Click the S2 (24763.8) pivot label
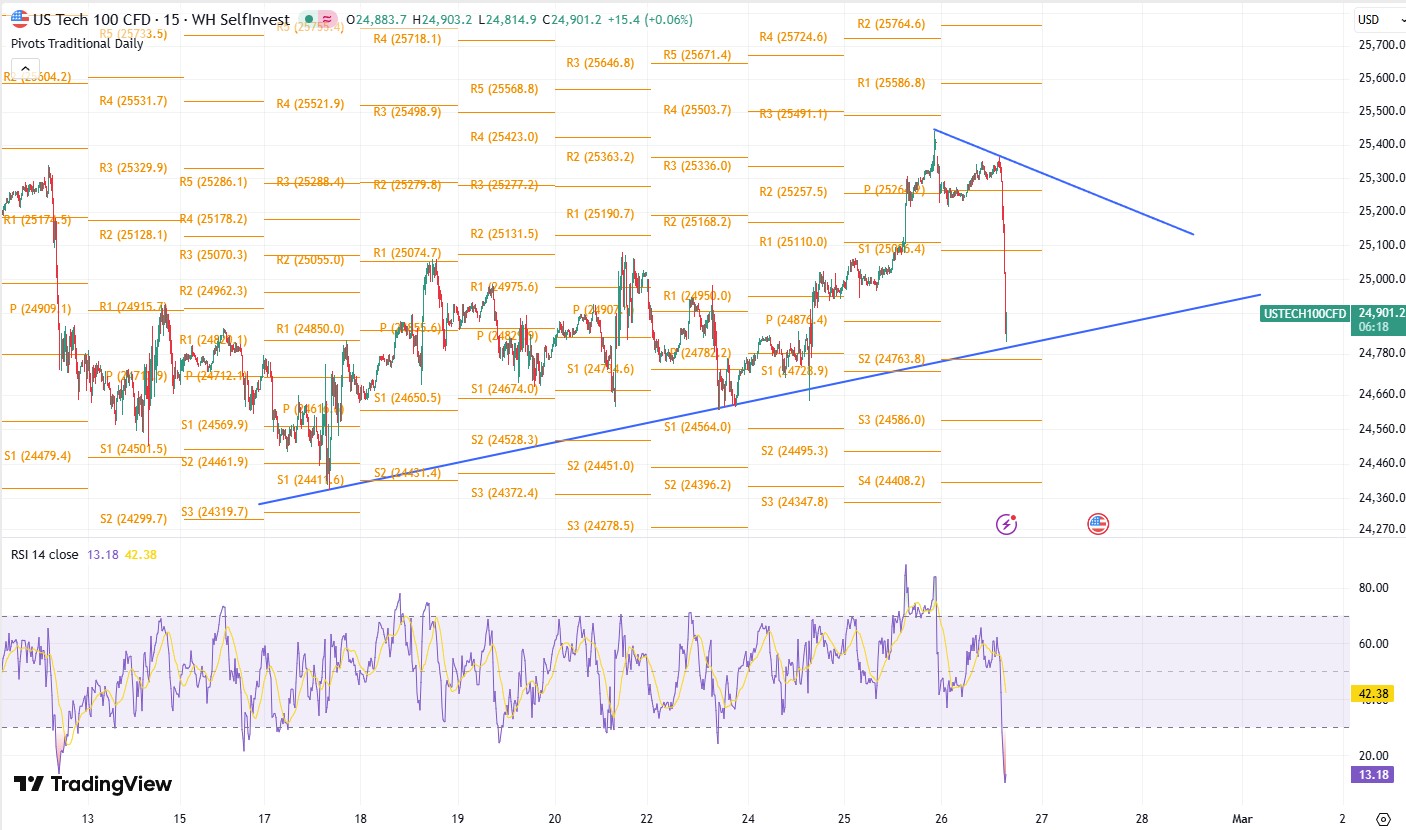1406x830 pixels. [891, 359]
